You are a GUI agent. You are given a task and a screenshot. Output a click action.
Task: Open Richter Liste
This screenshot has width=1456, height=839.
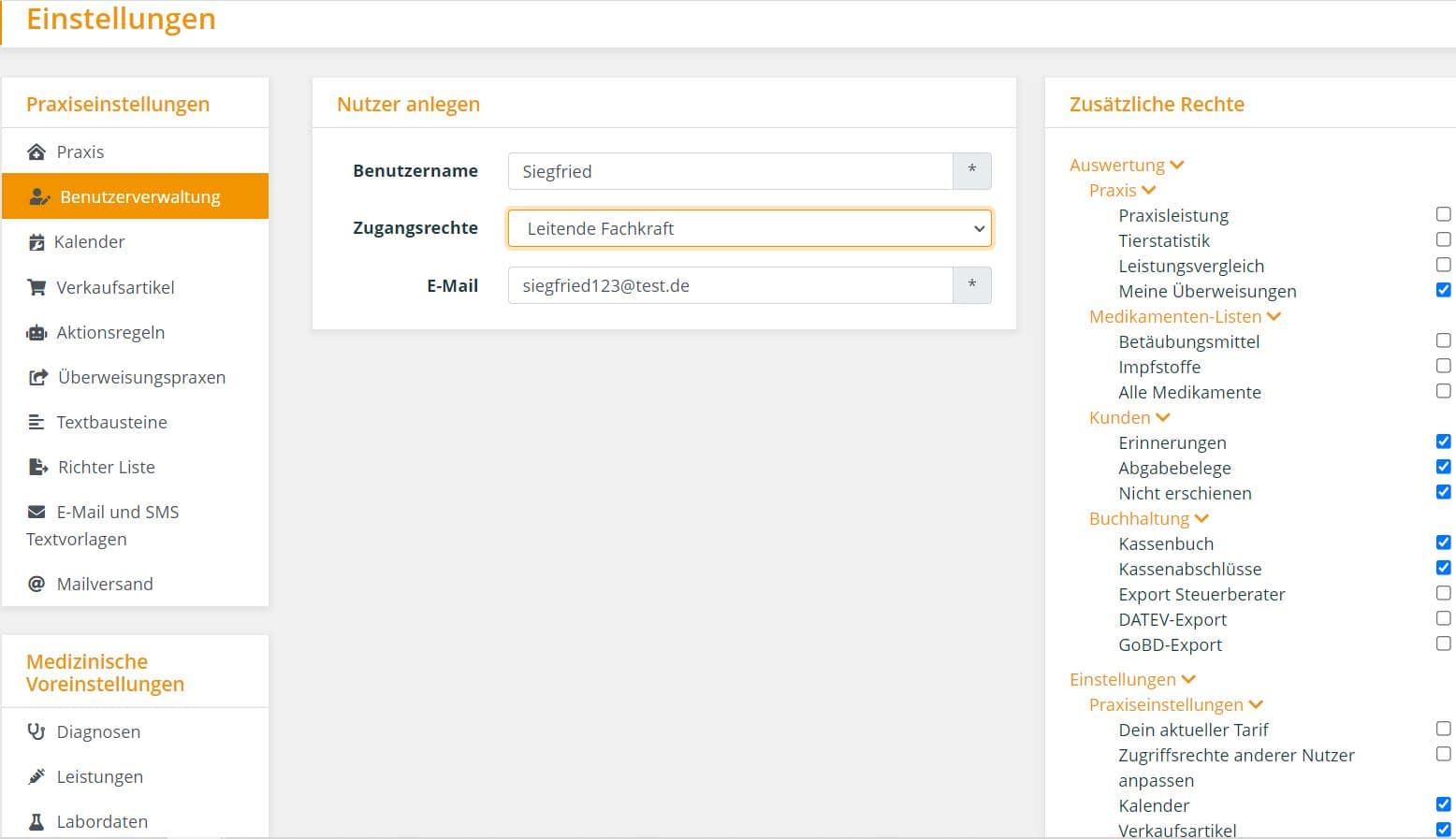(x=135, y=467)
